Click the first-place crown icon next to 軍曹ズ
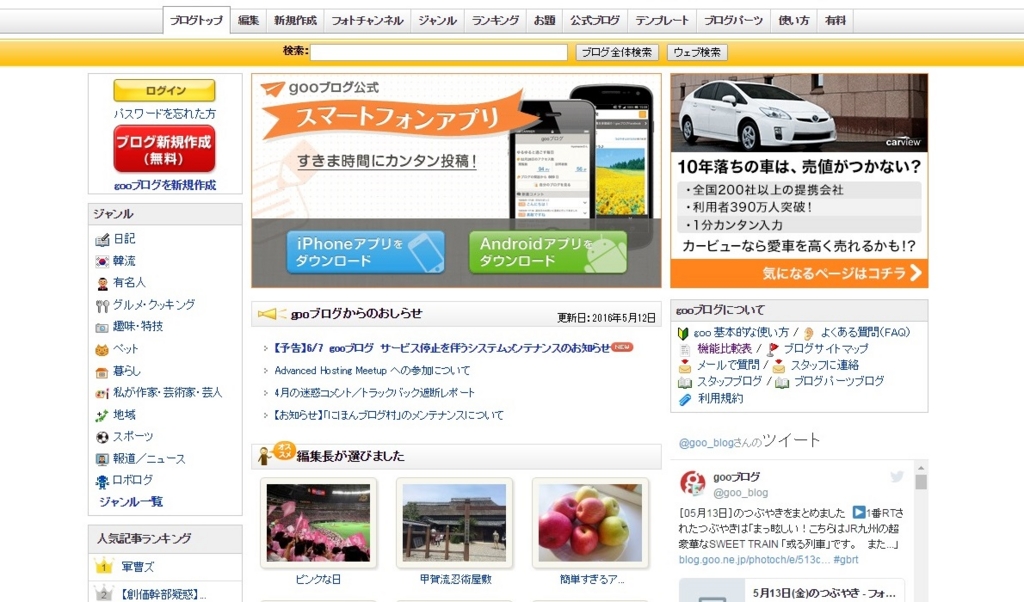Image resolution: width=1024 pixels, height=602 pixels. point(103,565)
